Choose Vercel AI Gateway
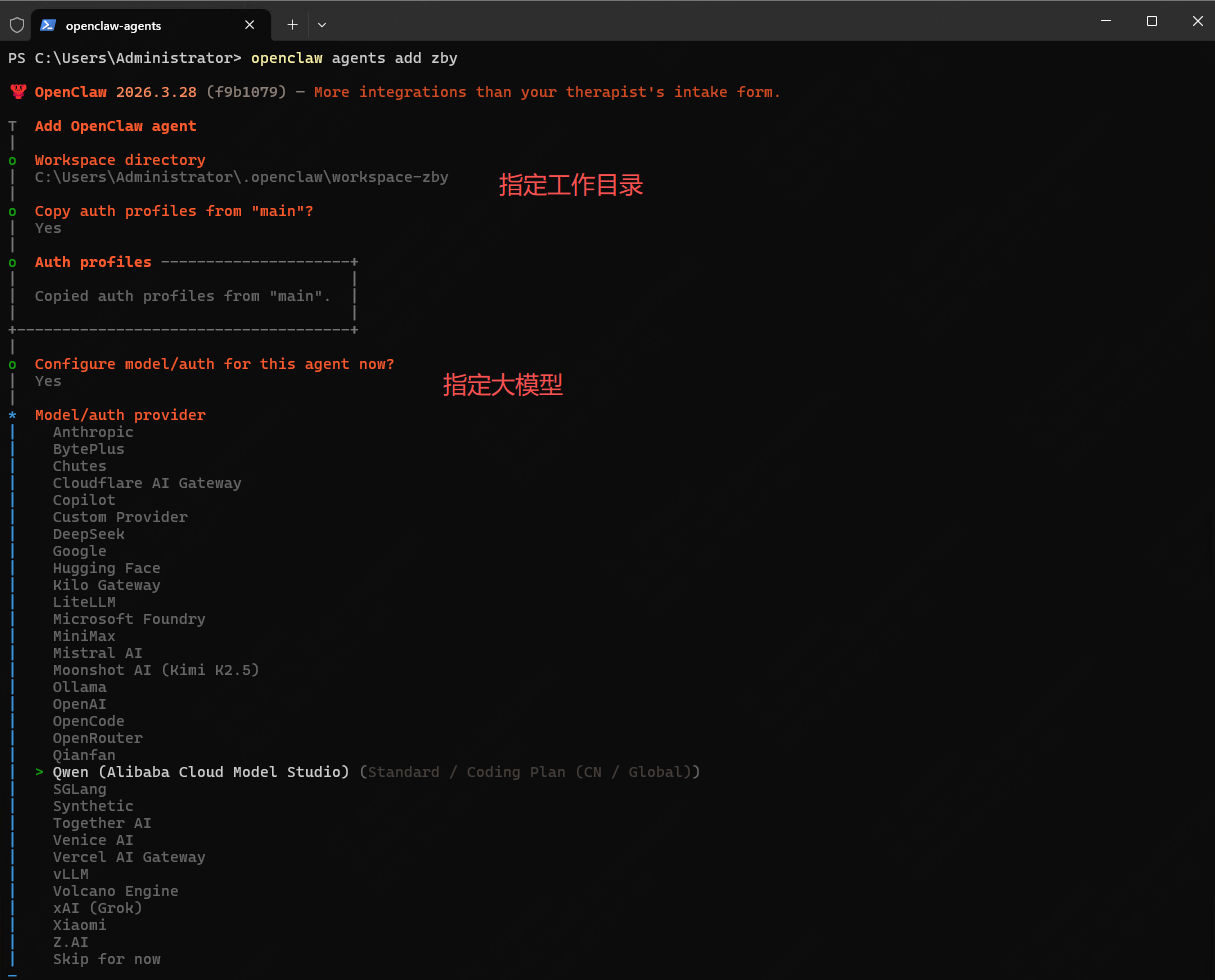The width and height of the screenshot is (1215, 980). 129,857
